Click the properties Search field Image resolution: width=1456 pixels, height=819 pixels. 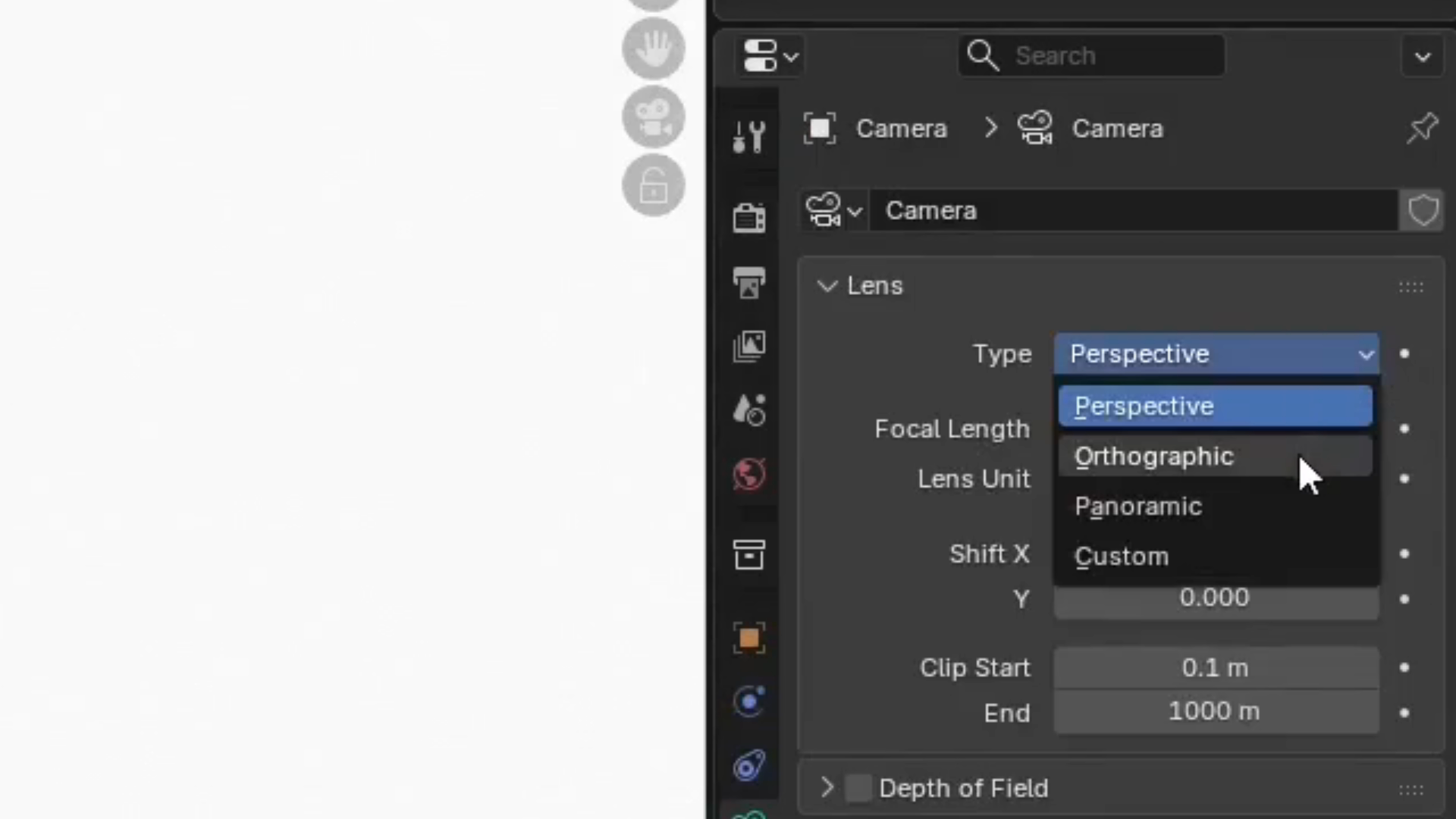pos(1091,55)
